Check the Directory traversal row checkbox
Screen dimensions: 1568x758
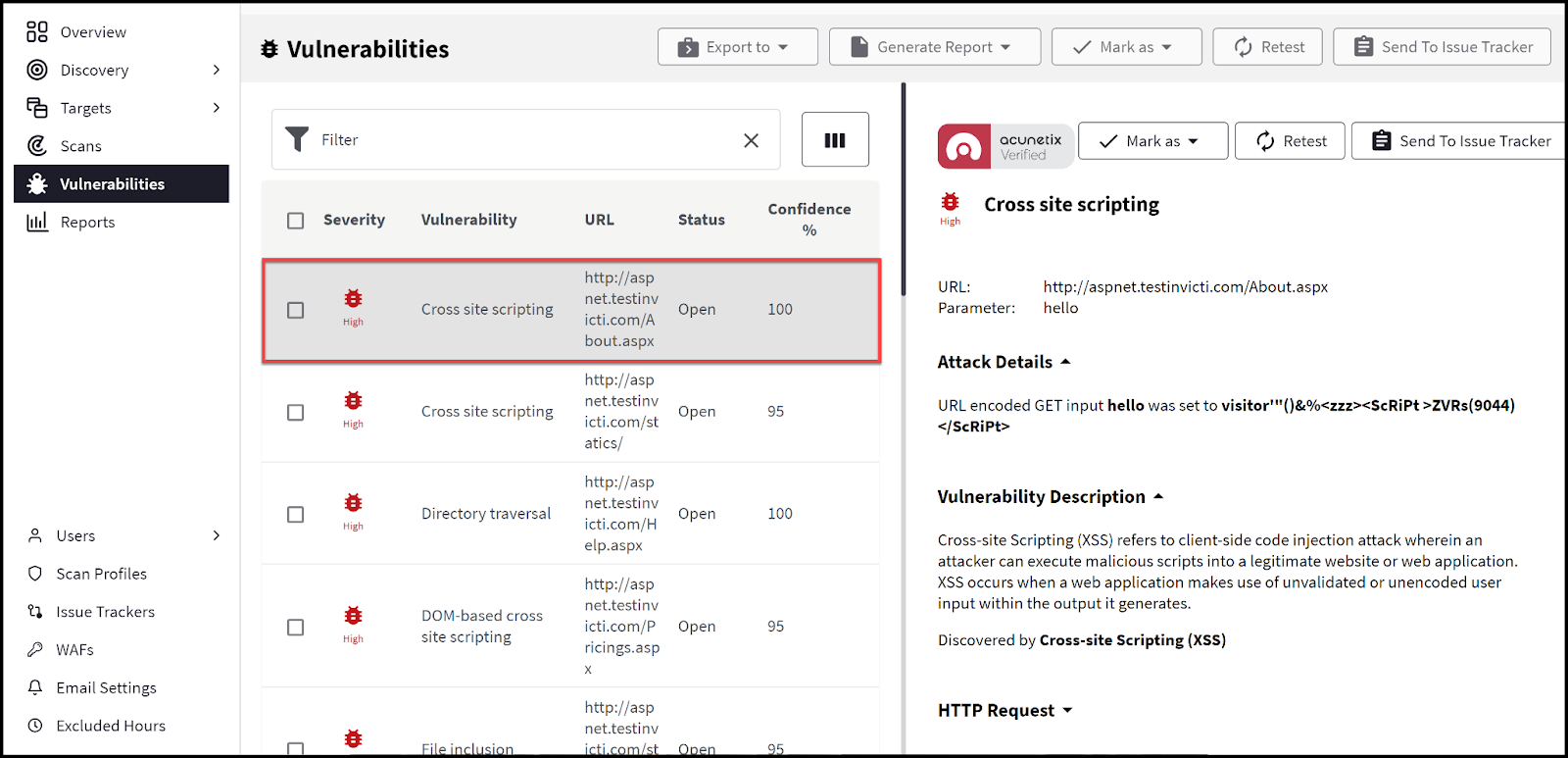click(296, 514)
